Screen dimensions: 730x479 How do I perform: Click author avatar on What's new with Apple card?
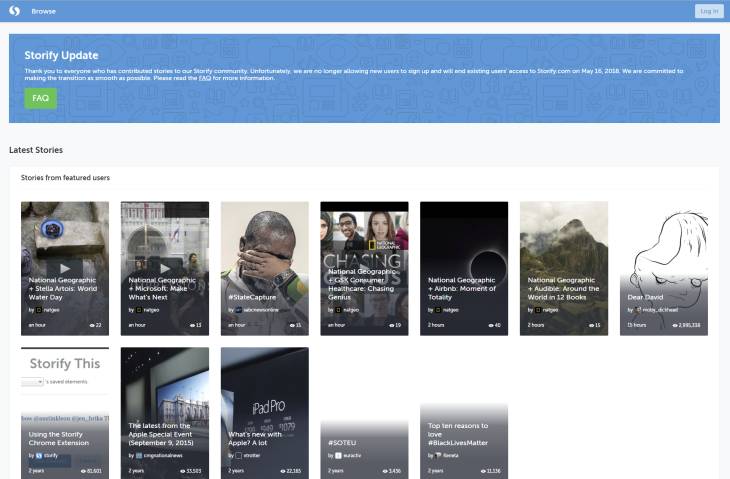[x=239, y=456]
